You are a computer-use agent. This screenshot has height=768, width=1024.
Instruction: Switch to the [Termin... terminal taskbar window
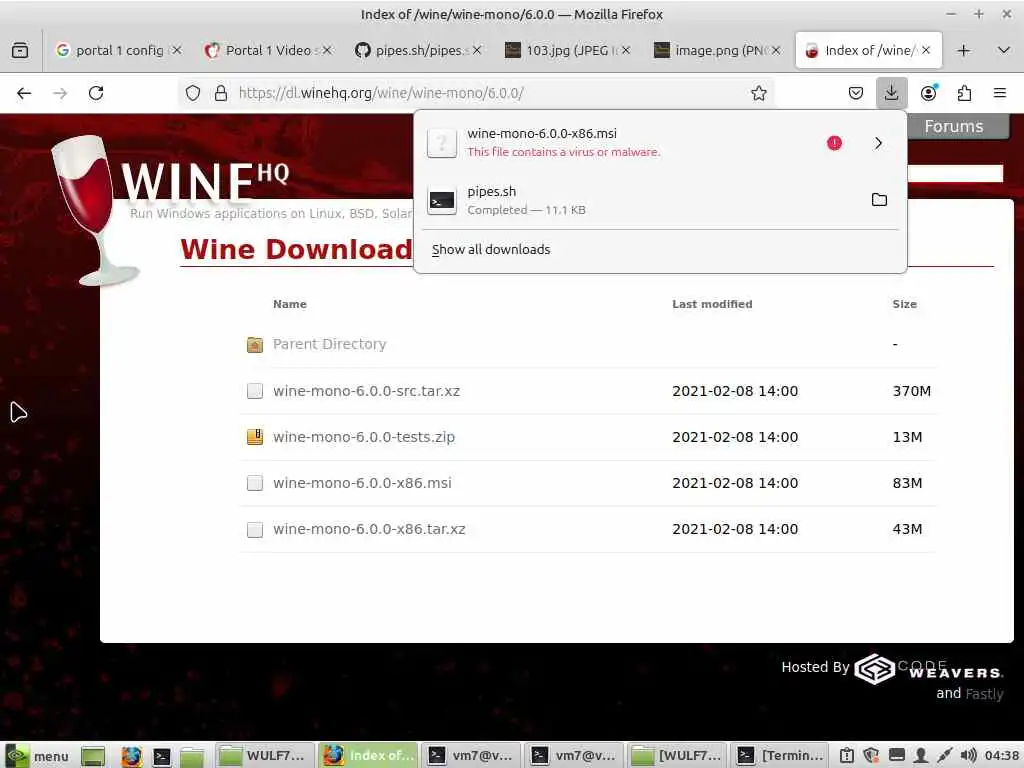[x=779, y=756]
